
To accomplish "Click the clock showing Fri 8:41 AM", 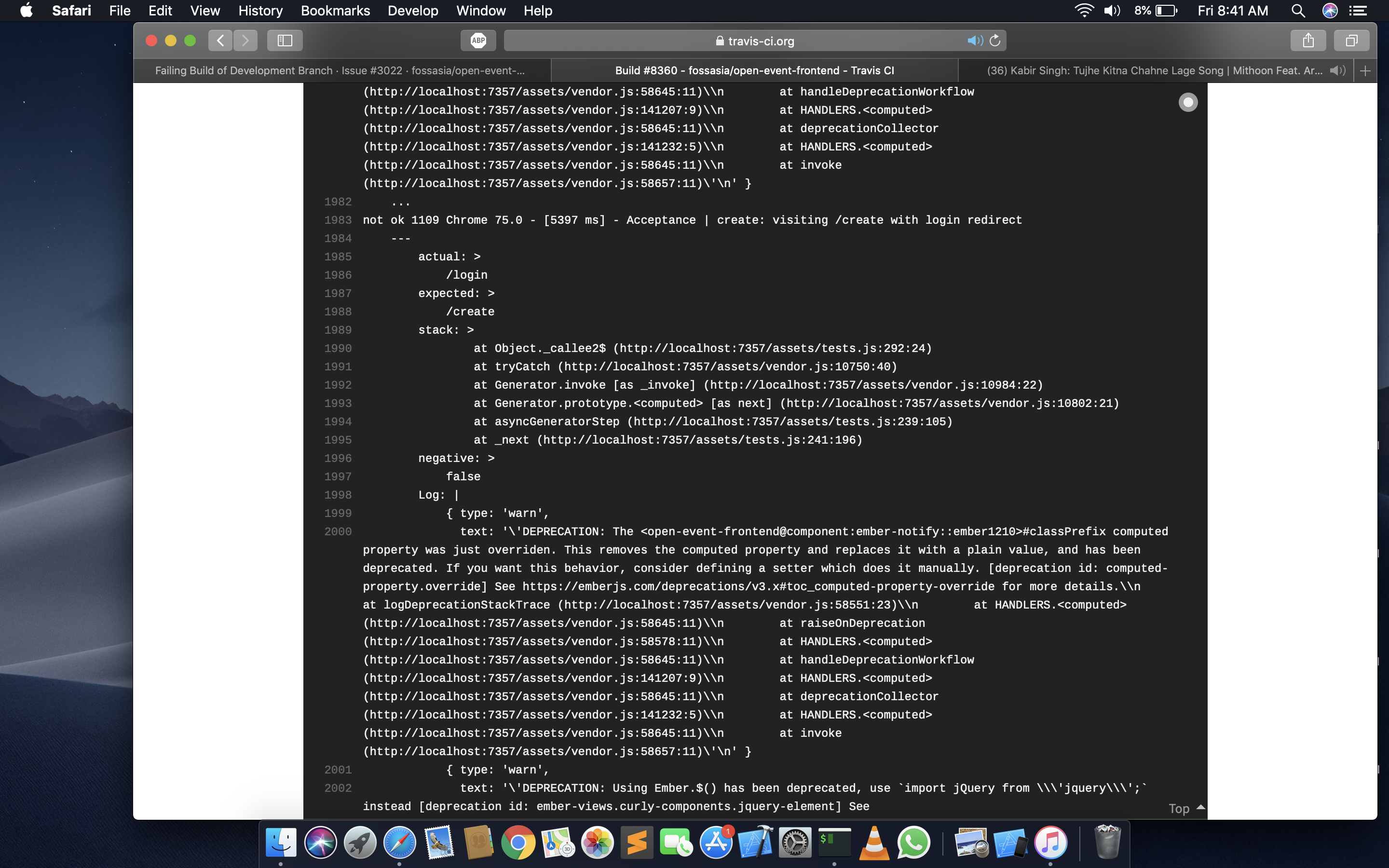I will [1233, 10].
